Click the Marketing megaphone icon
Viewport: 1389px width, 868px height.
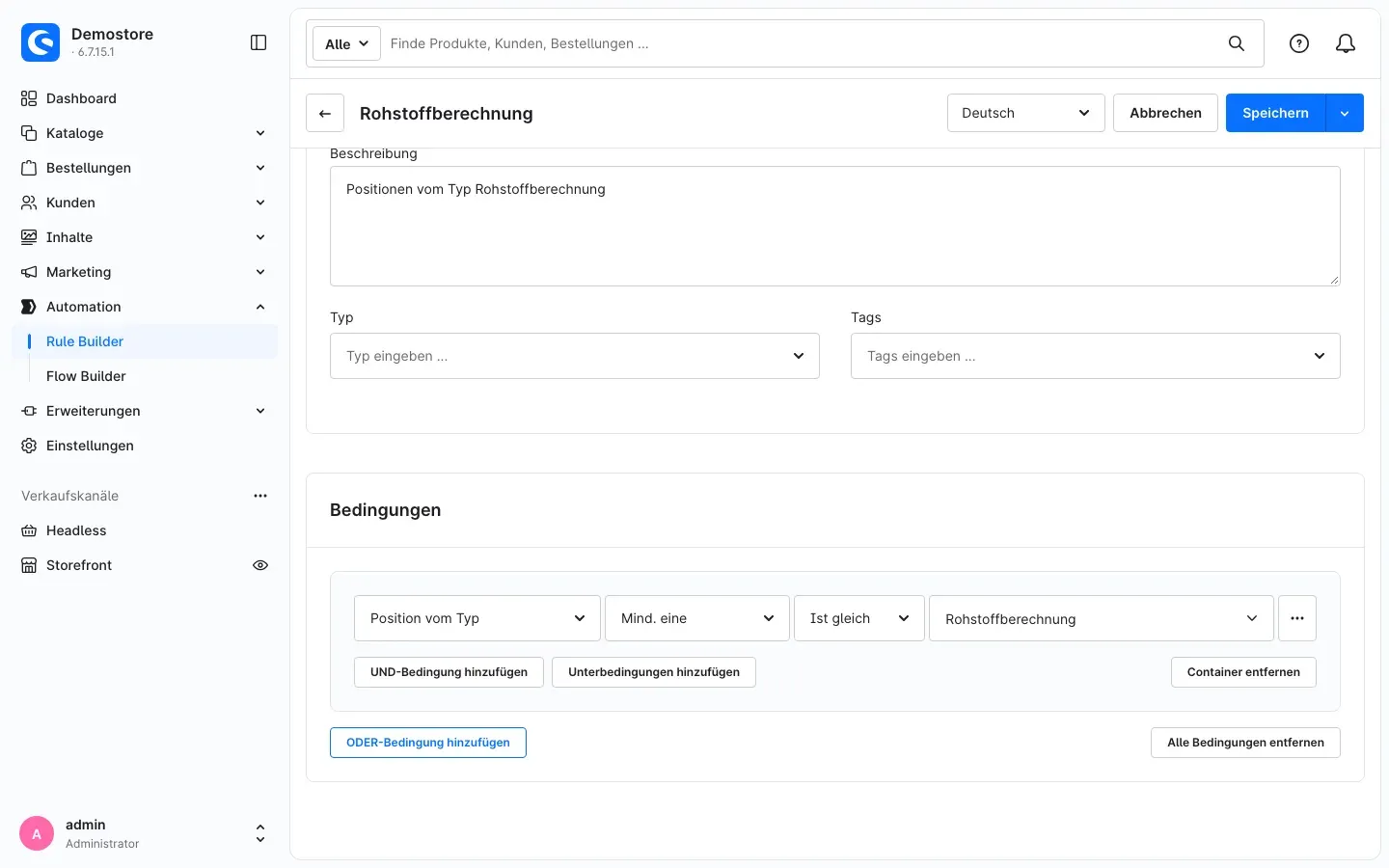click(29, 272)
